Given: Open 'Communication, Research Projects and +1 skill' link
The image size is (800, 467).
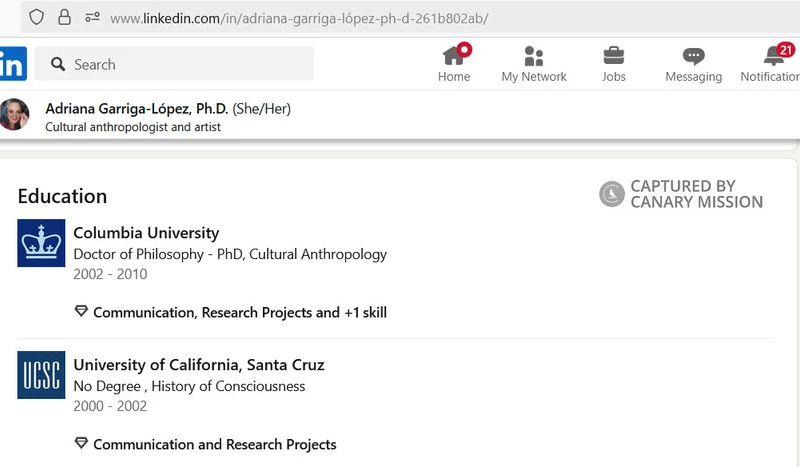Looking at the screenshot, I should click(240, 312).
